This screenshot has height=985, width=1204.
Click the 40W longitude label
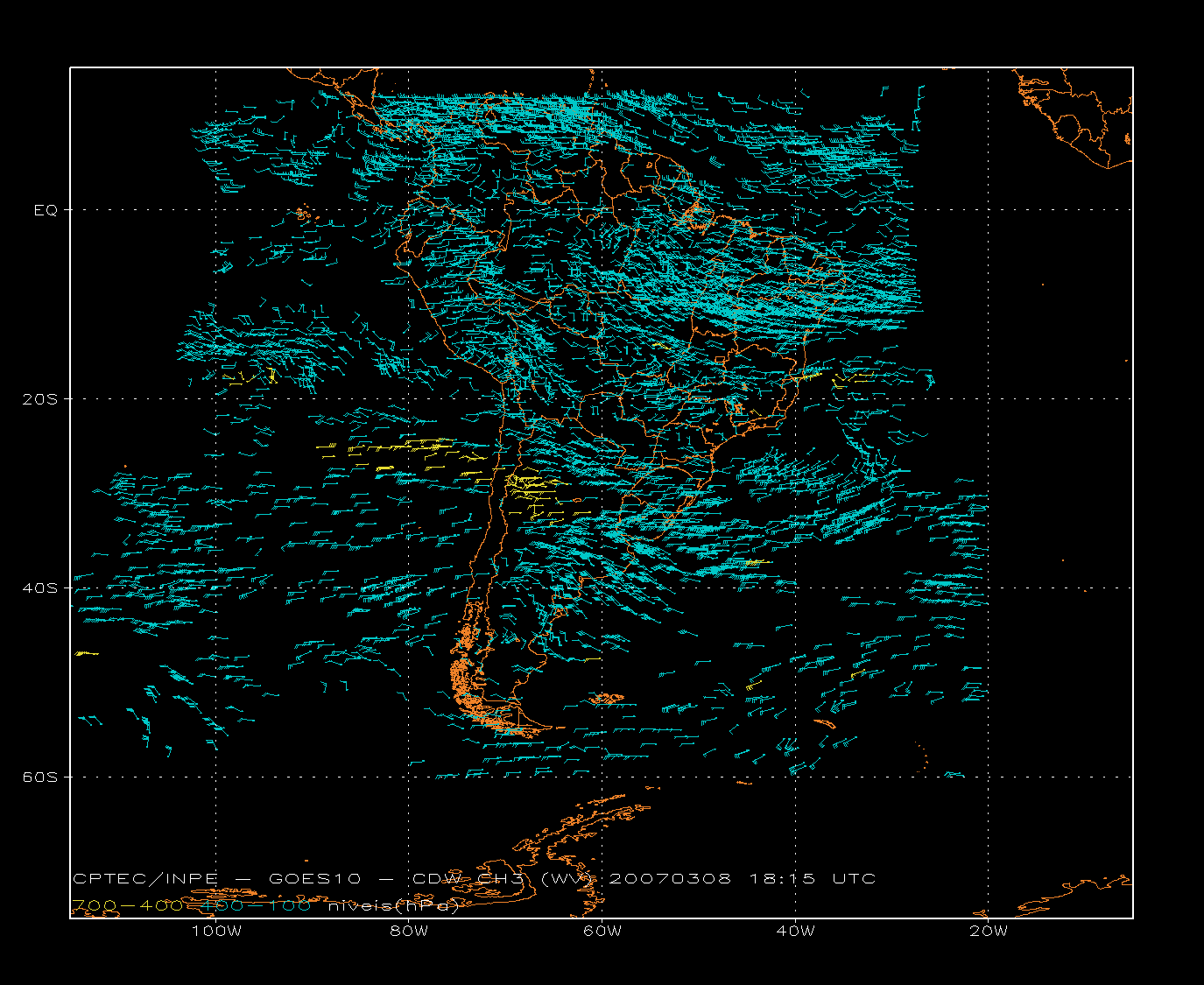(x=795, y=931)
